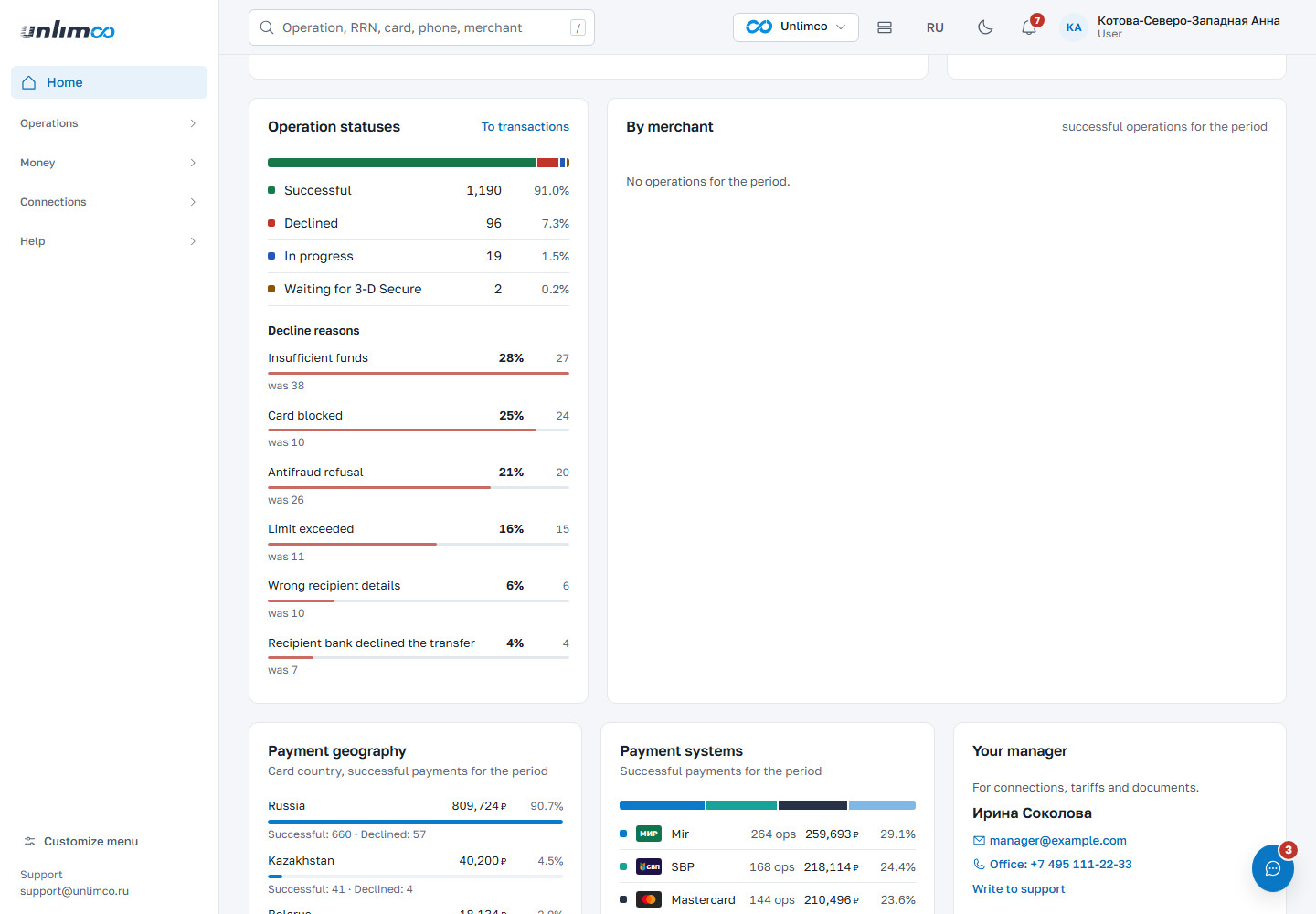Viewport: 1316px width, 914px height.
Task: Click the Home icon in the sidebar
Action: (x=29, y=82)
